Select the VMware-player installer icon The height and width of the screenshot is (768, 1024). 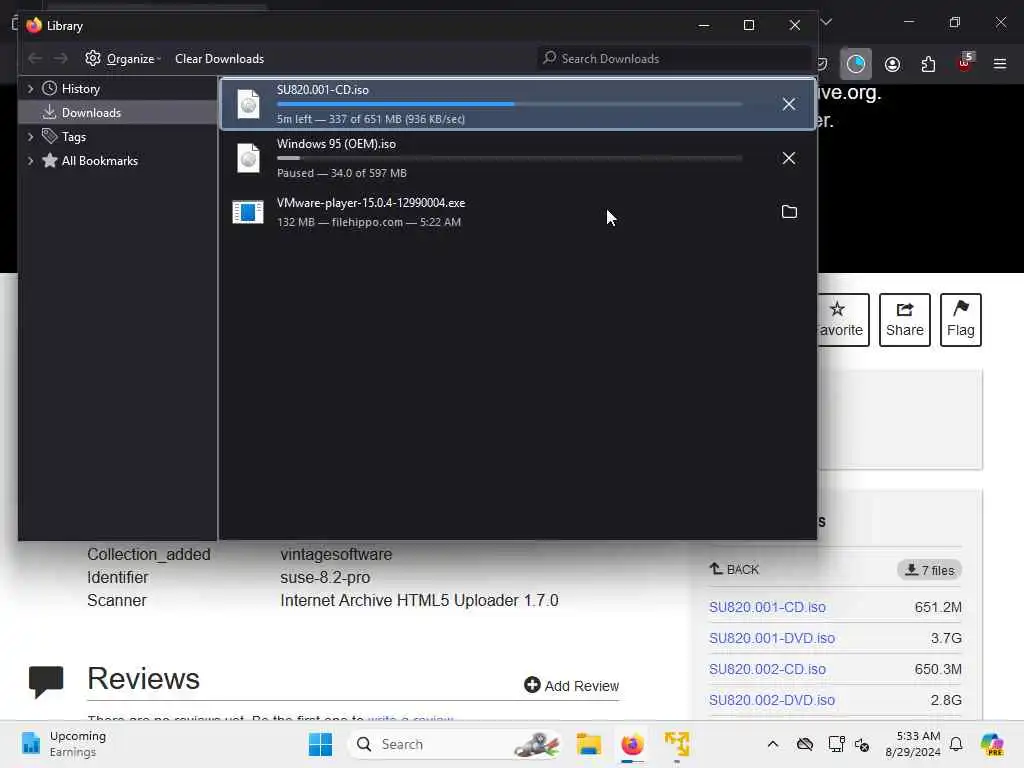(x=248, y=212)
